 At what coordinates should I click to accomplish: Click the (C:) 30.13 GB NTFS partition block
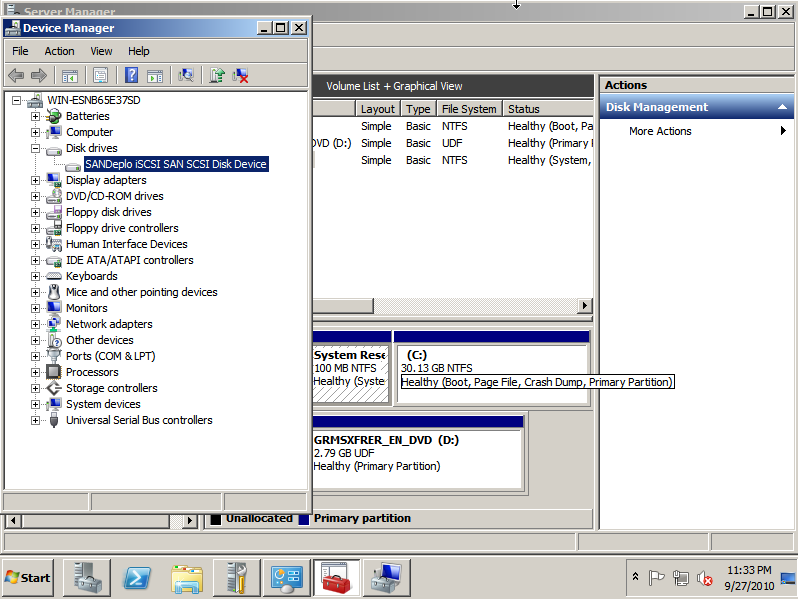click(492, 368)
